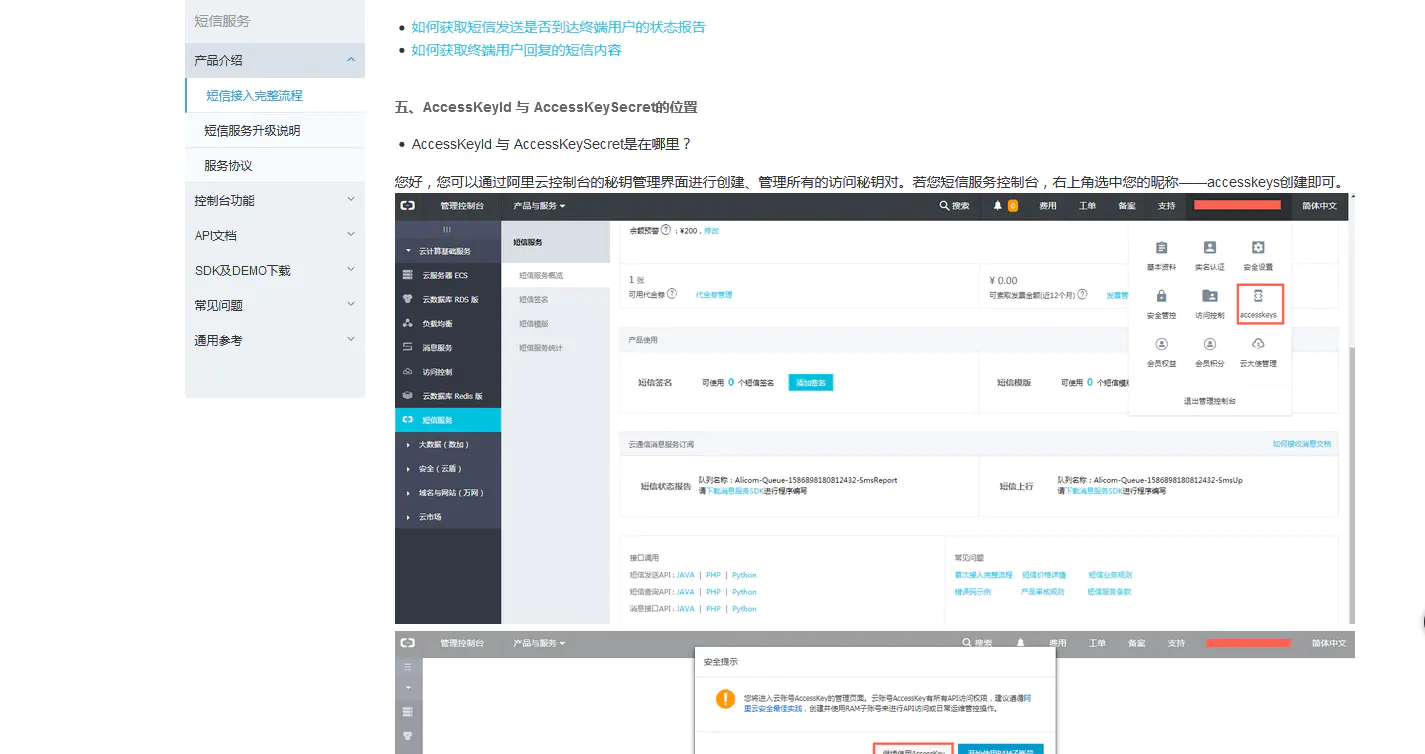Click the 会员权益 icon in account dropdown
The image size is (1425, 754).
point(1161,344)
